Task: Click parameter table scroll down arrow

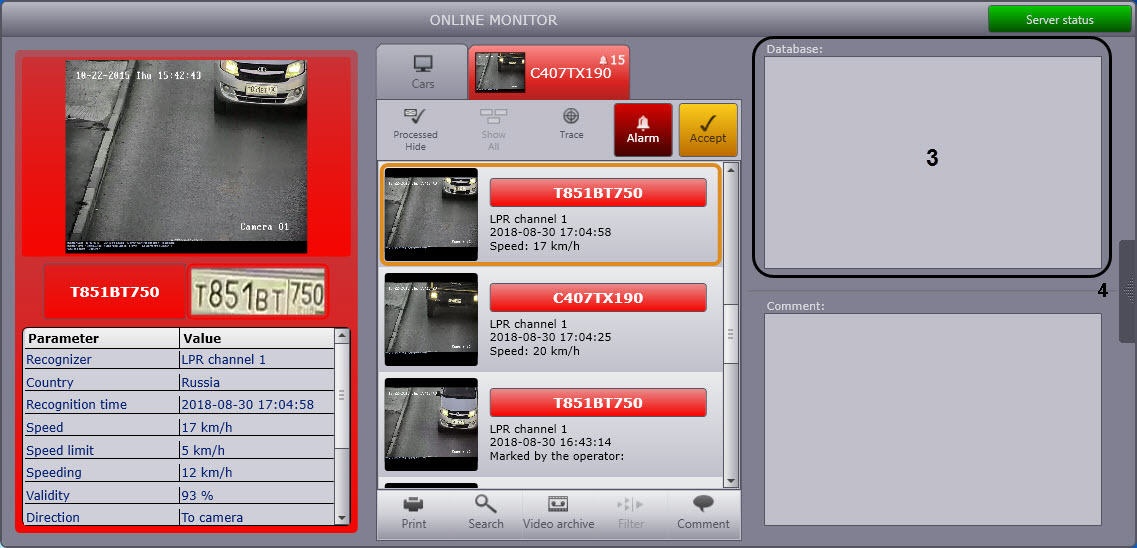Action: (x=342, y=518)
